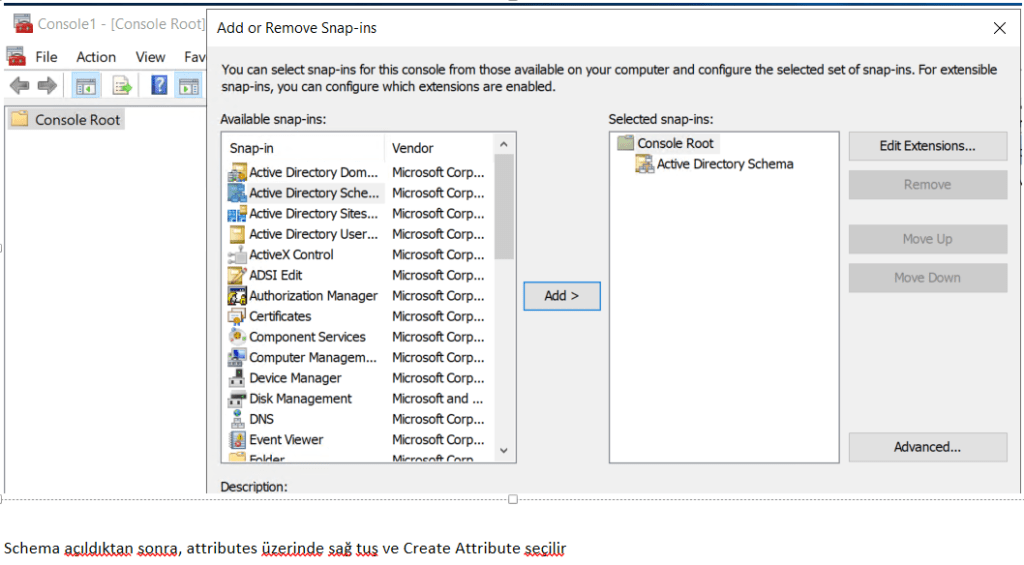Select the DNS snap-in entry
The image size is (1024, 565).
[261, 419]
